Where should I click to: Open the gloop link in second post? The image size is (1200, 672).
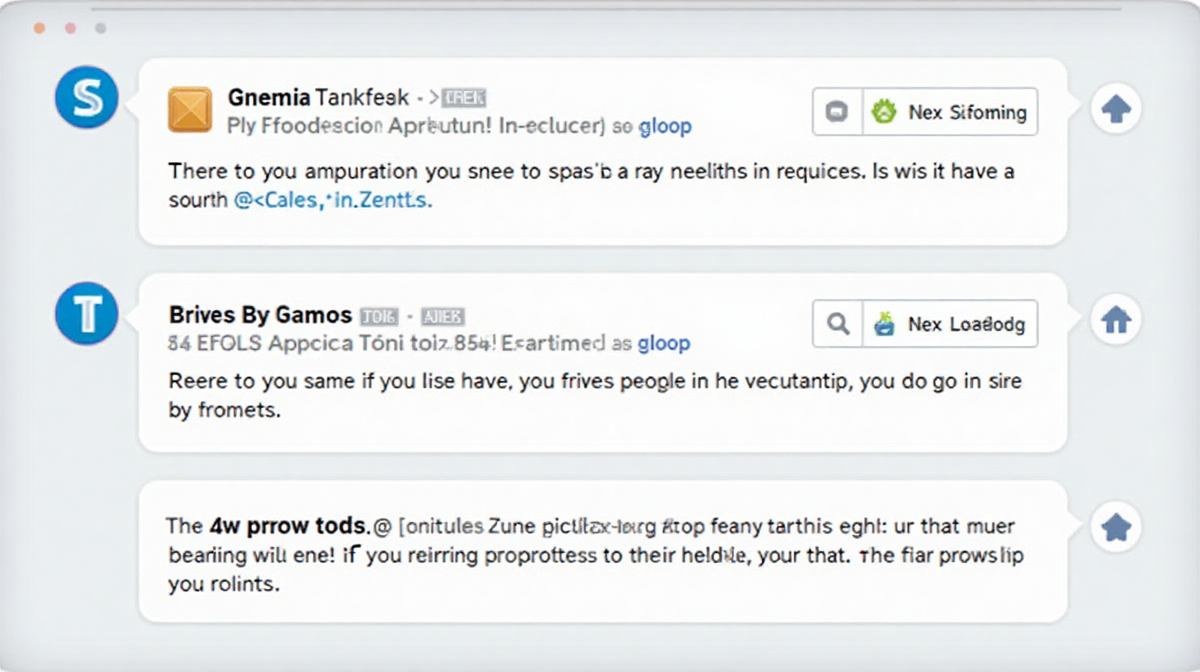[x=664, y=343]
